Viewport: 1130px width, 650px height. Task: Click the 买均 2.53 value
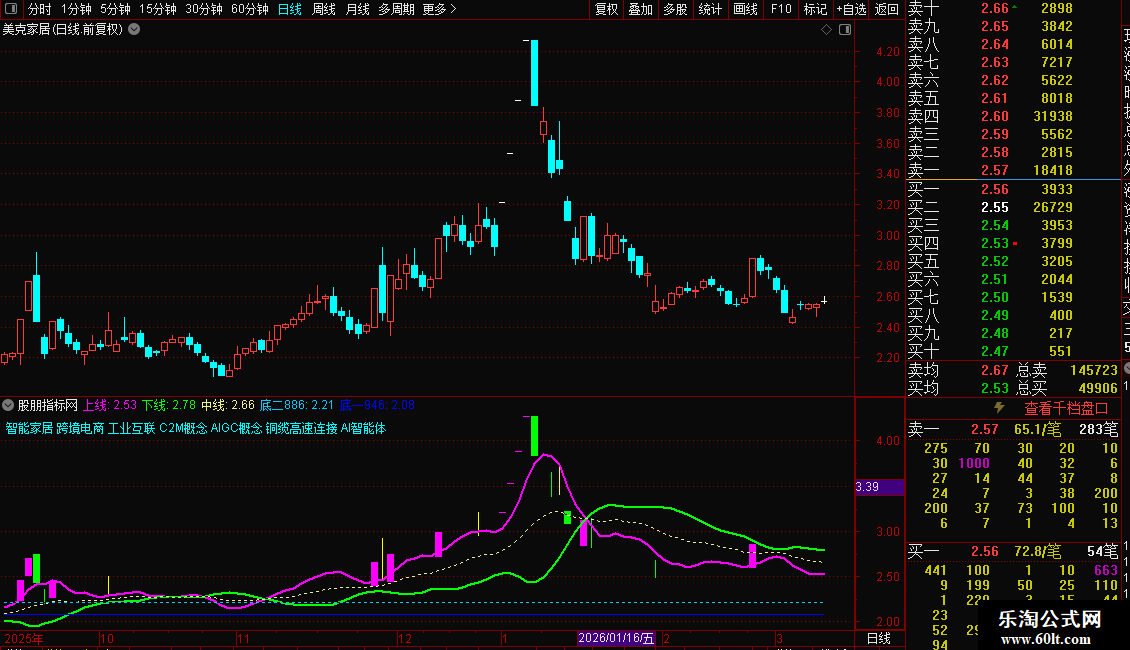pyautogui.click(x=995, y=388)
